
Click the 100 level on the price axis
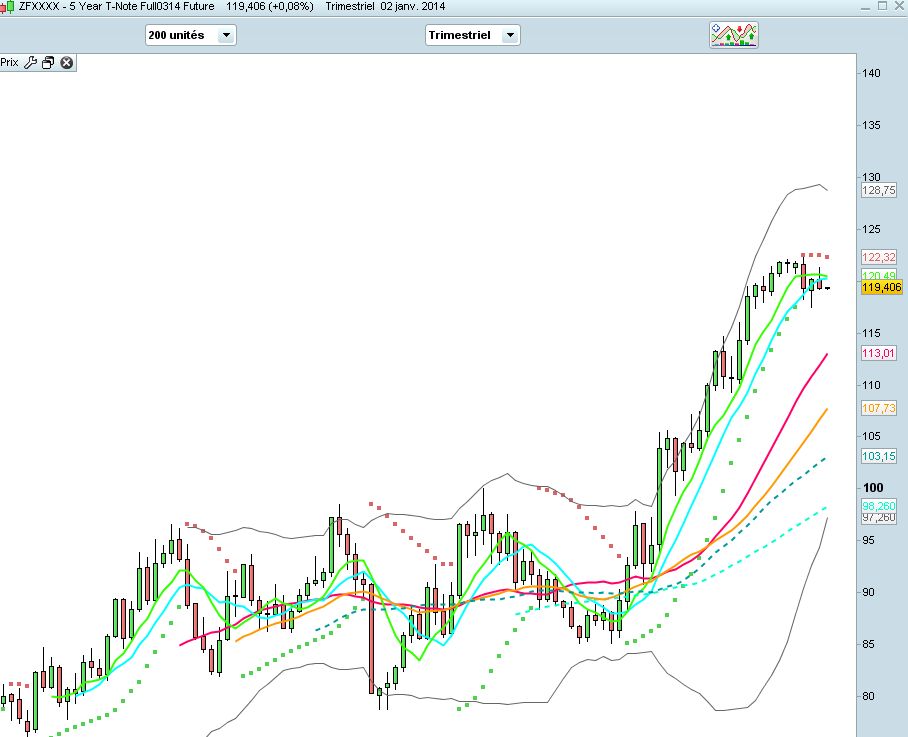(875, 487)
